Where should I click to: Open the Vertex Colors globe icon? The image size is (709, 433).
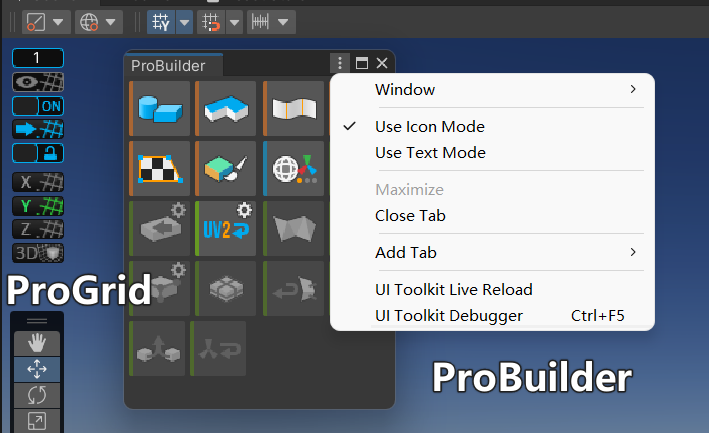293,169
